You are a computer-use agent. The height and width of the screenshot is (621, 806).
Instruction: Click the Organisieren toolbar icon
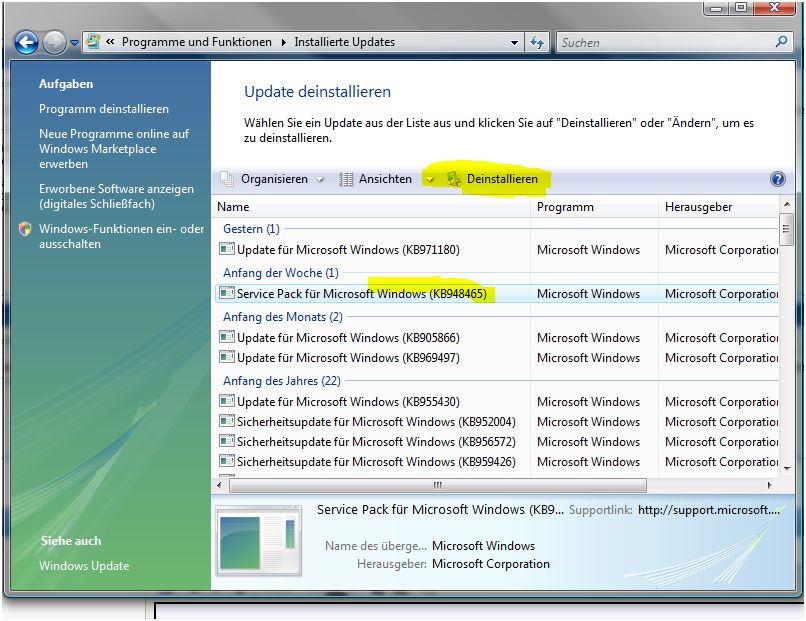click(x=227, y=179)
